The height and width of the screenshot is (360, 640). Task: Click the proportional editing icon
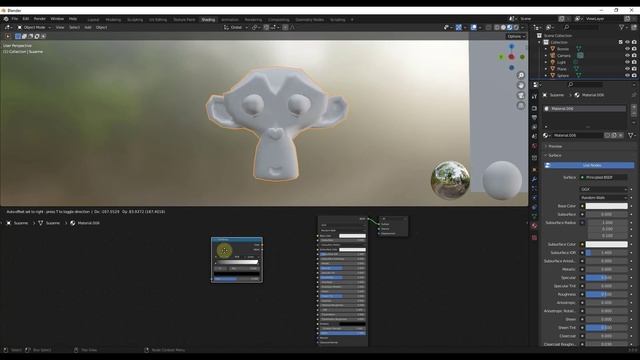coord(285,27)
